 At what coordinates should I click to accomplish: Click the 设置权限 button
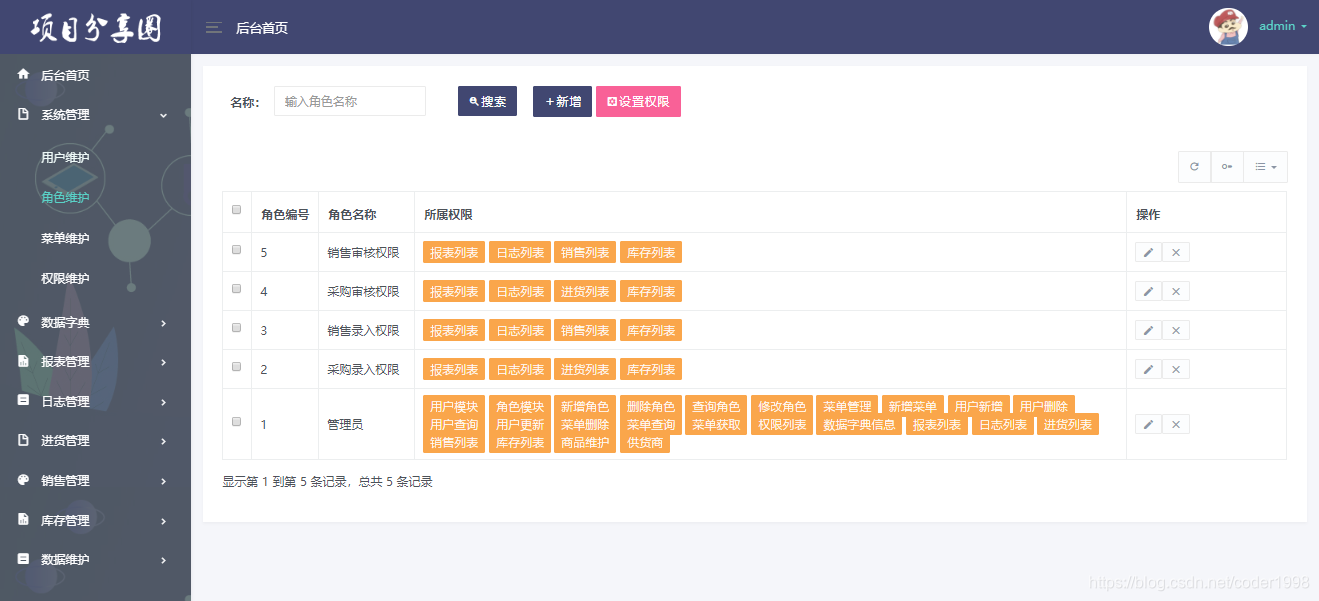(638, 101)
